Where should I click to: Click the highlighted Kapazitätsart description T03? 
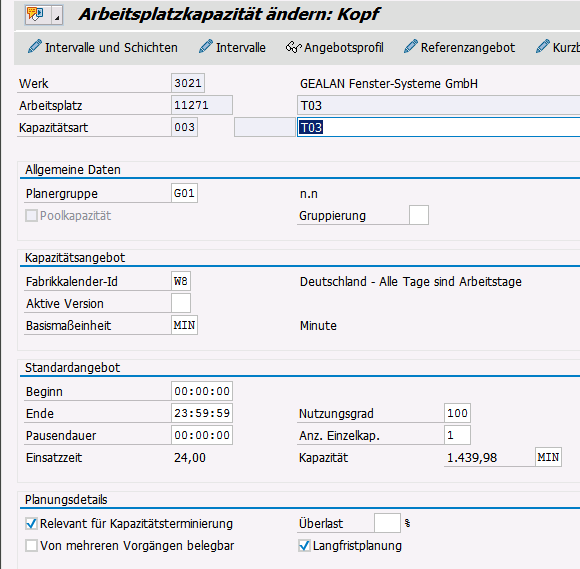click(x=438, y=127)
